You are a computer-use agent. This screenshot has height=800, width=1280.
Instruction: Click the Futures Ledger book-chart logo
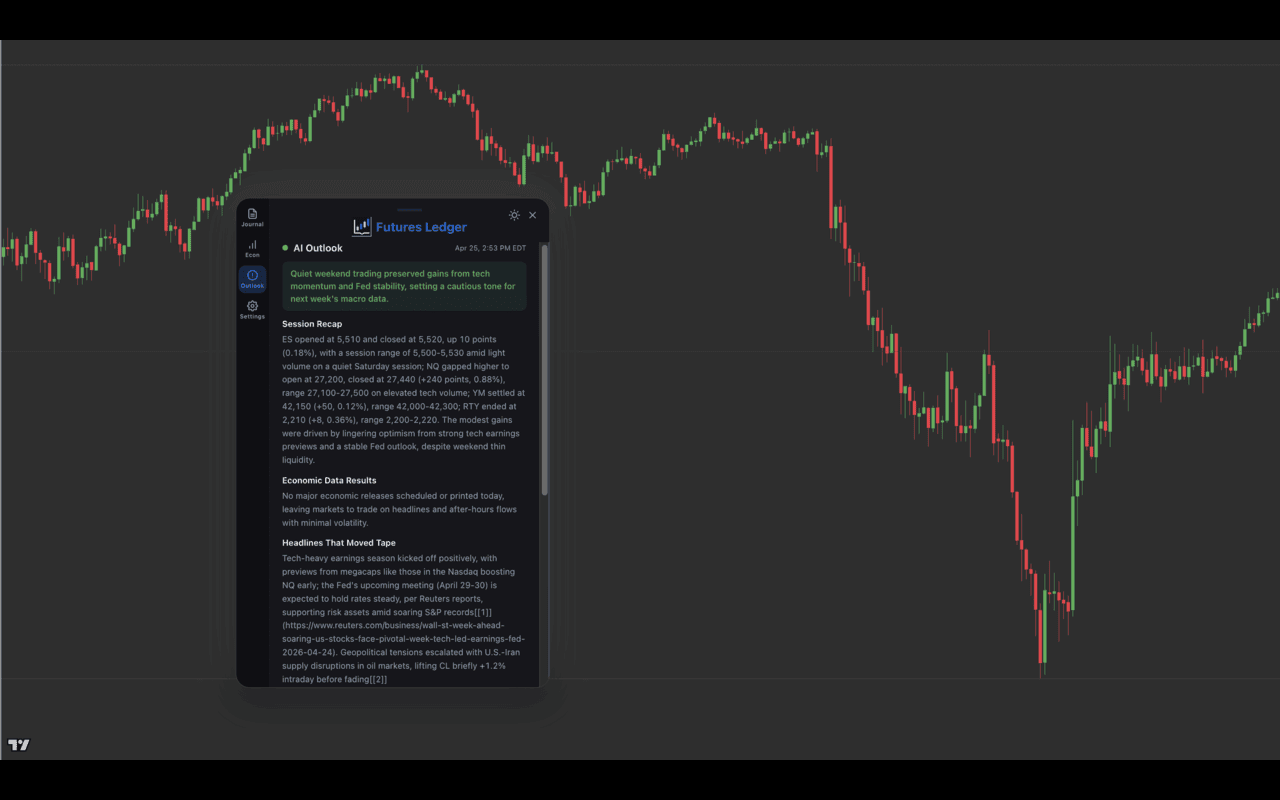click(x=362, y=227)
